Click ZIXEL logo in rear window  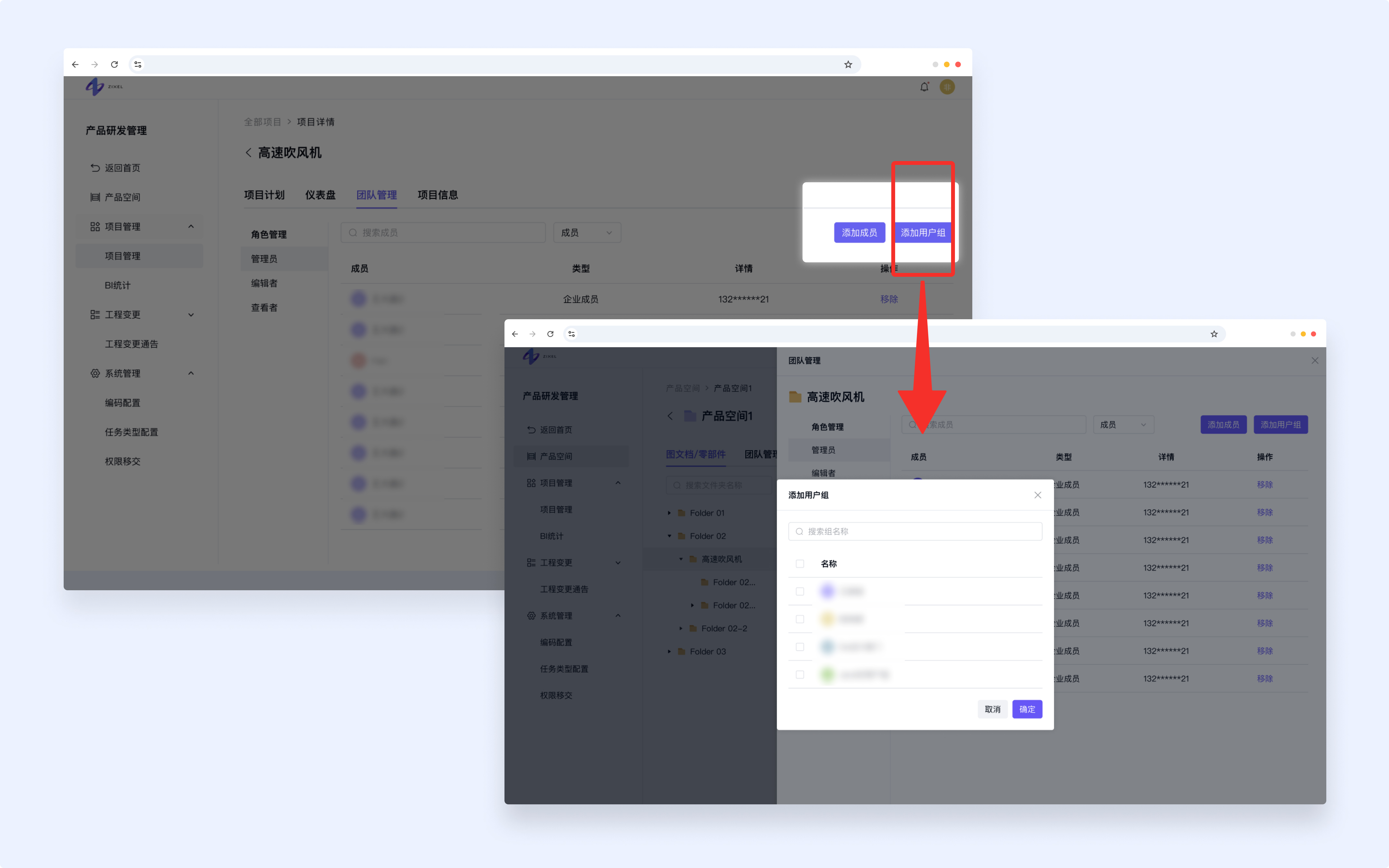click(104, 87)
